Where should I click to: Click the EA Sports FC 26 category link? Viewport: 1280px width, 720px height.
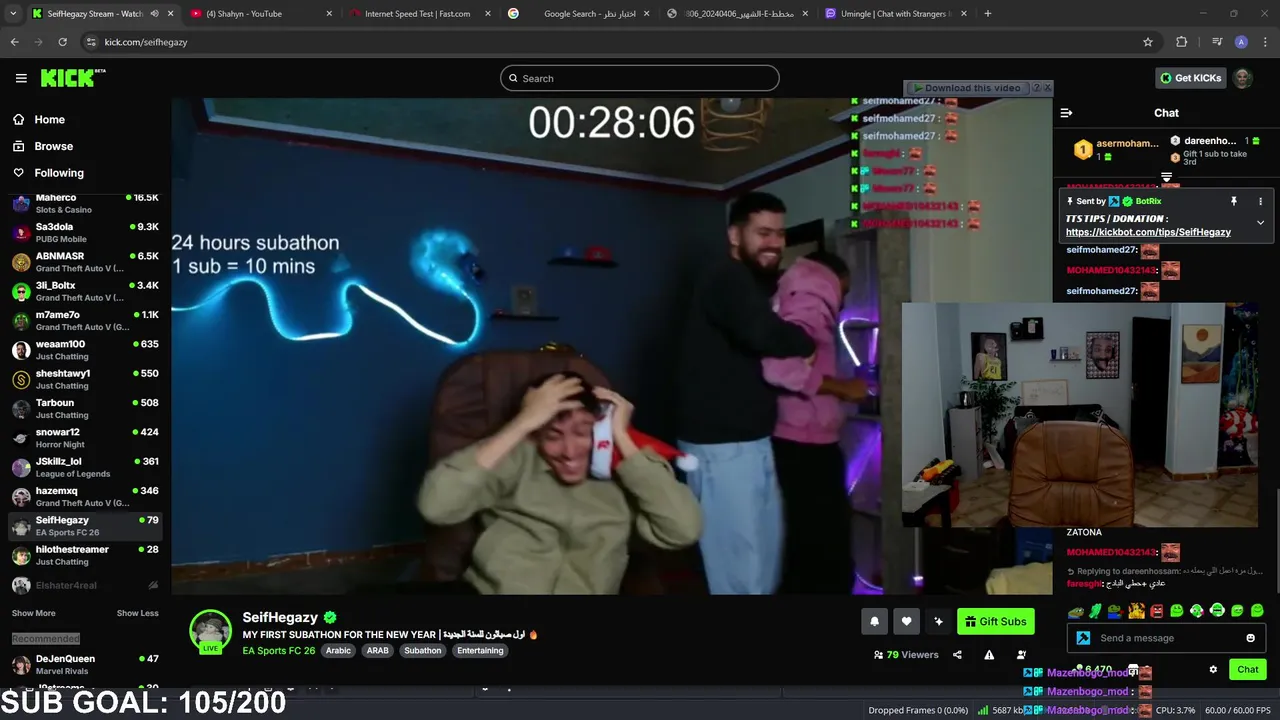pyautogui.click(x=278, y=651)
